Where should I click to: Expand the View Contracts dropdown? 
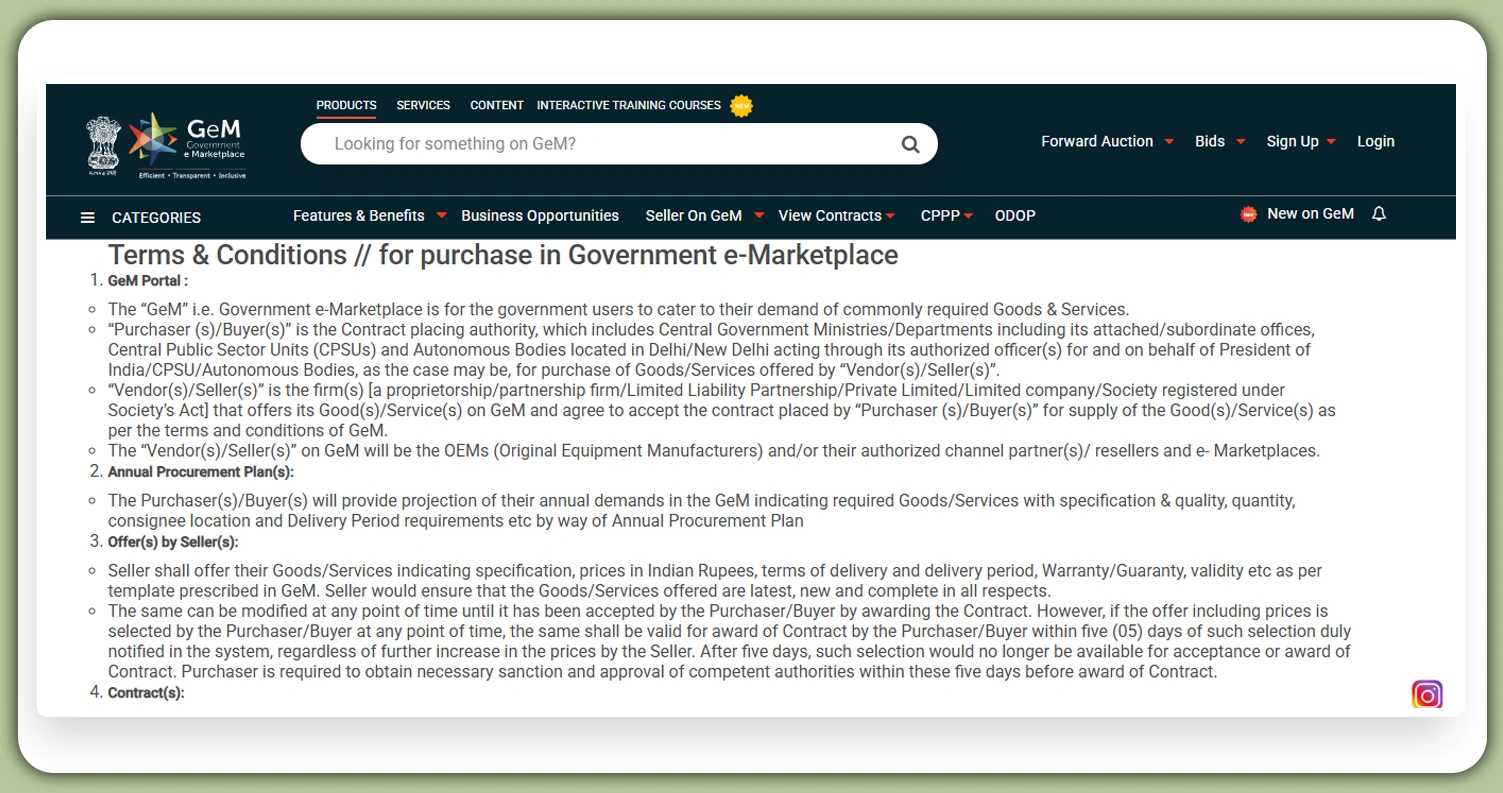point(830,215)
